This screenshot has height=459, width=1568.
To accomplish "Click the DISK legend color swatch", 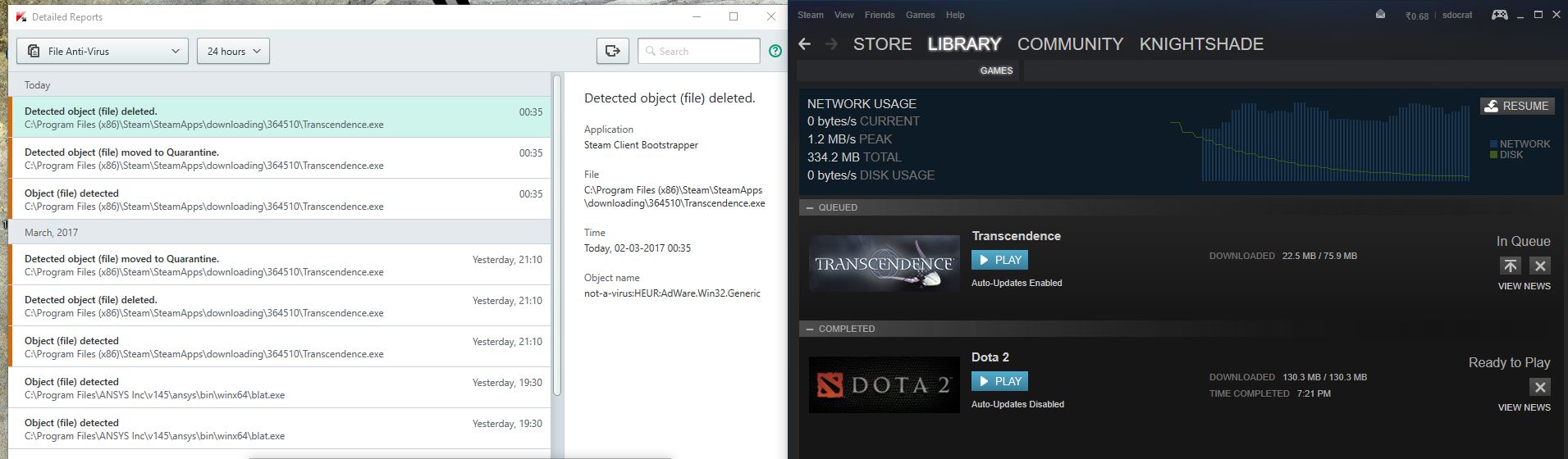I will click(x=1493, y=154).
